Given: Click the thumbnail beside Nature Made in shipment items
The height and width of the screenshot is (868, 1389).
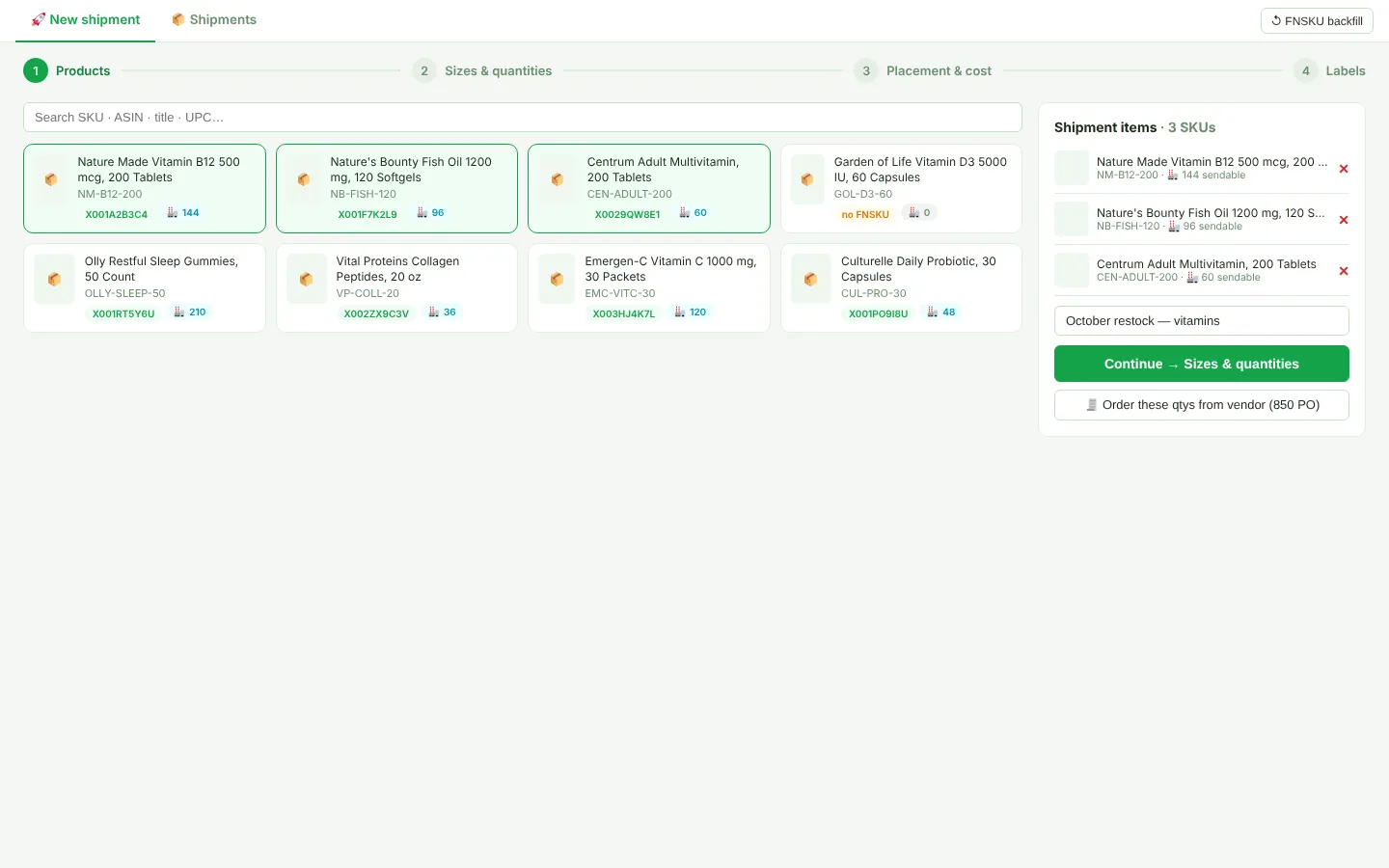Looking at the screenshot, I should coord(1072,168).
